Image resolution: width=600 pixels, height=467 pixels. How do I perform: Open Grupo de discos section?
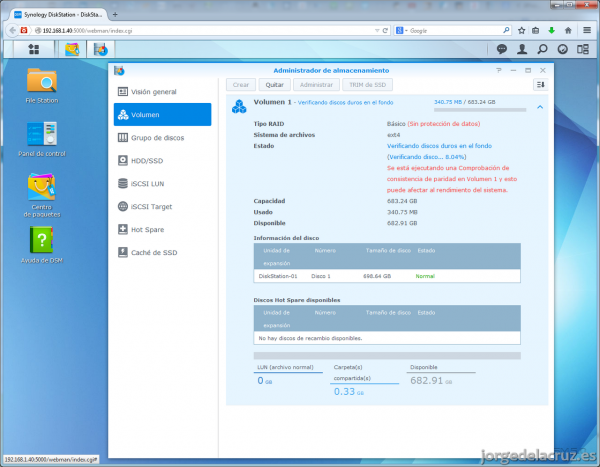tap(162, 137)
